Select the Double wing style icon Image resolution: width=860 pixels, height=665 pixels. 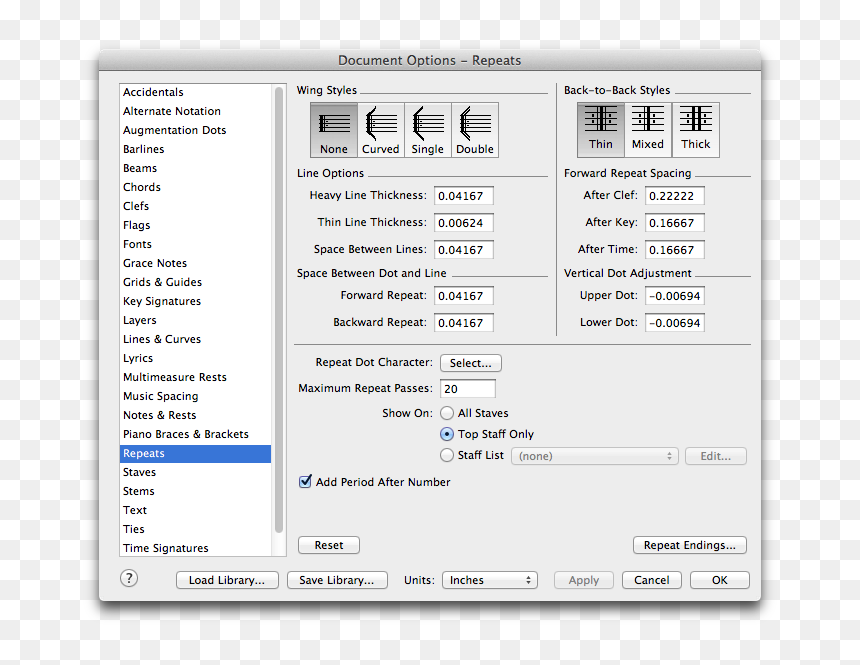point(475,130)
